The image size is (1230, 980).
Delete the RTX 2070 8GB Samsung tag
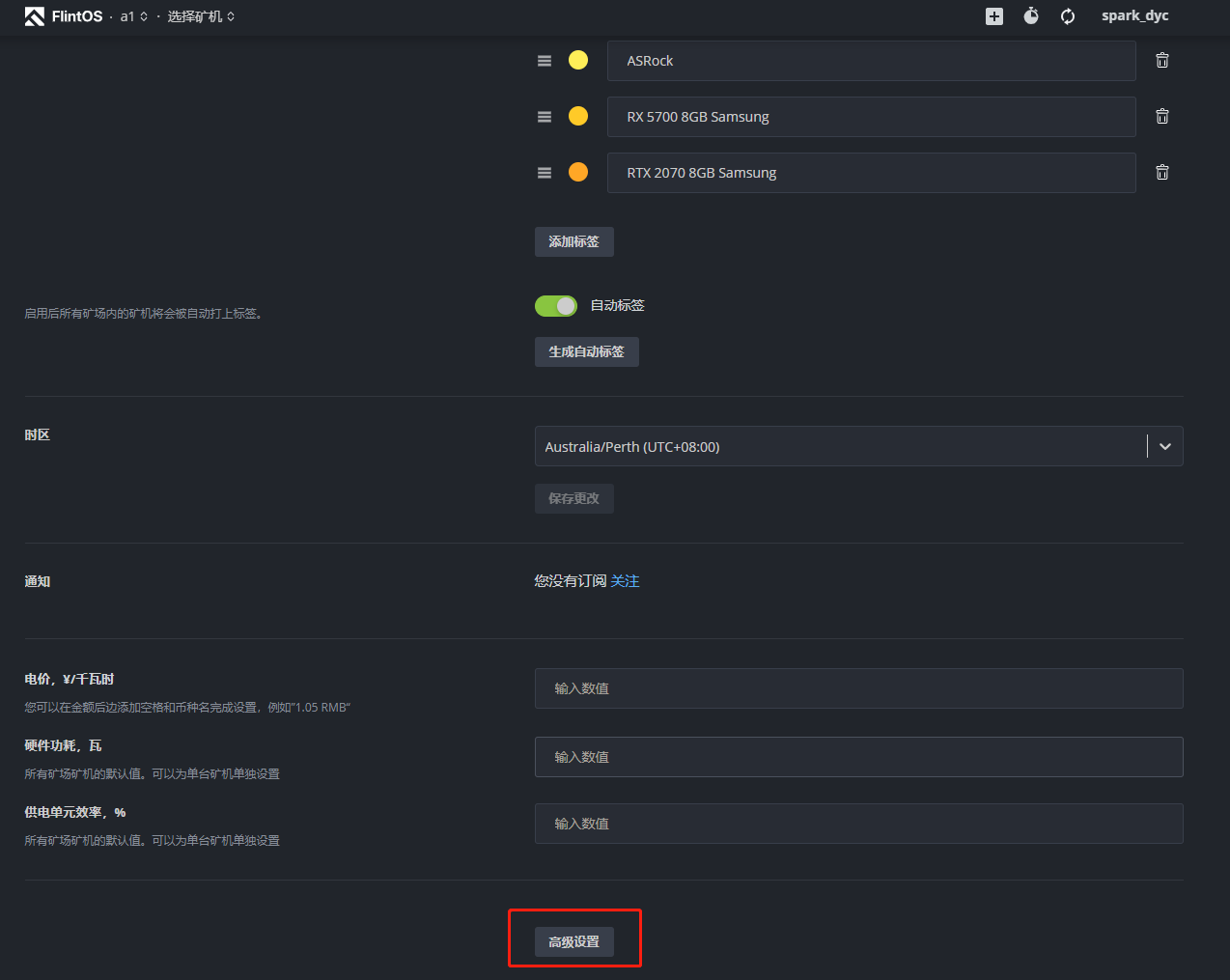pyautogui.click(x=1162, y=173)
